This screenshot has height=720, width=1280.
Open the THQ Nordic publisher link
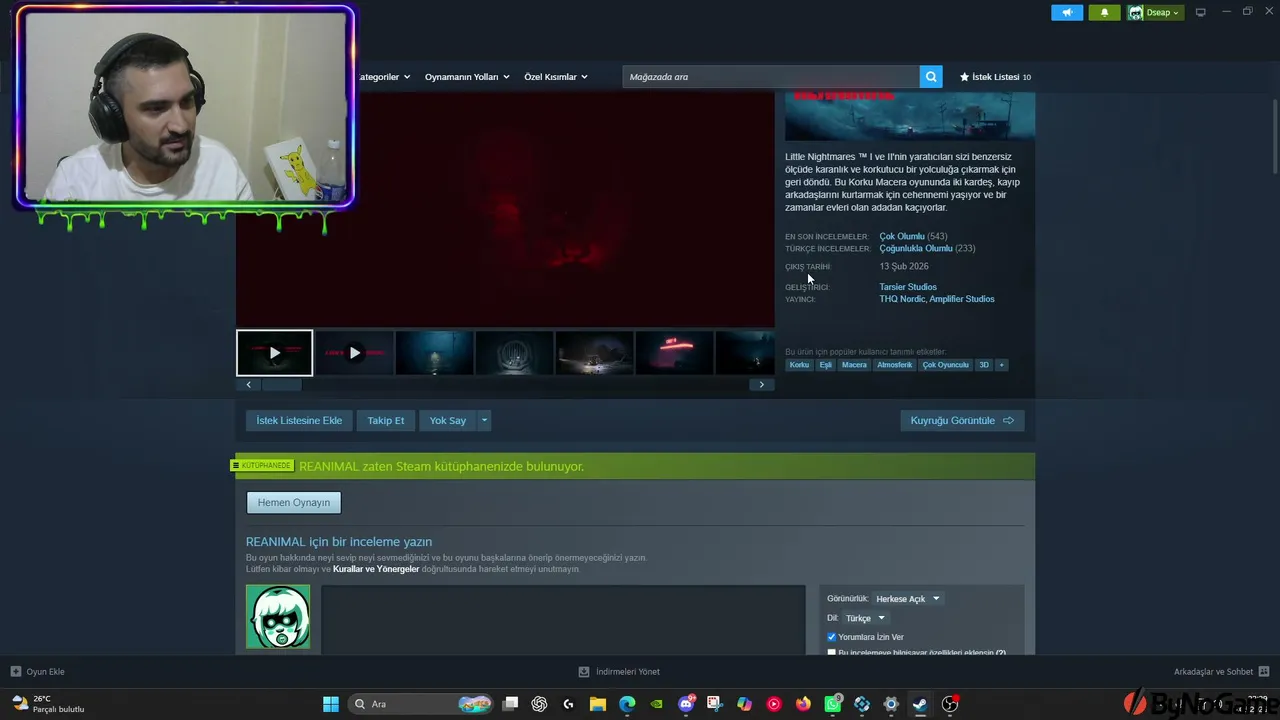pos(902,299)
